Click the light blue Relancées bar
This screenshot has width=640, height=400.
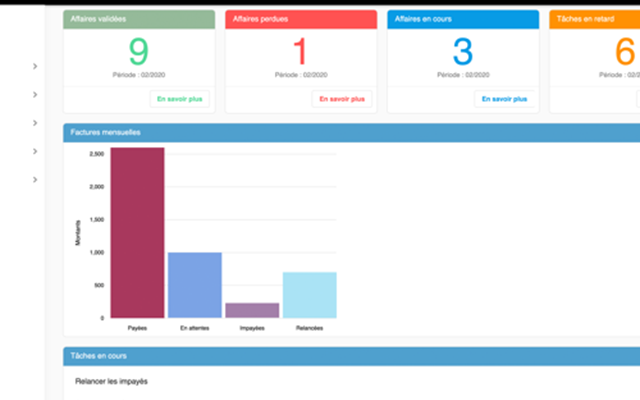[x=310, y=295]
